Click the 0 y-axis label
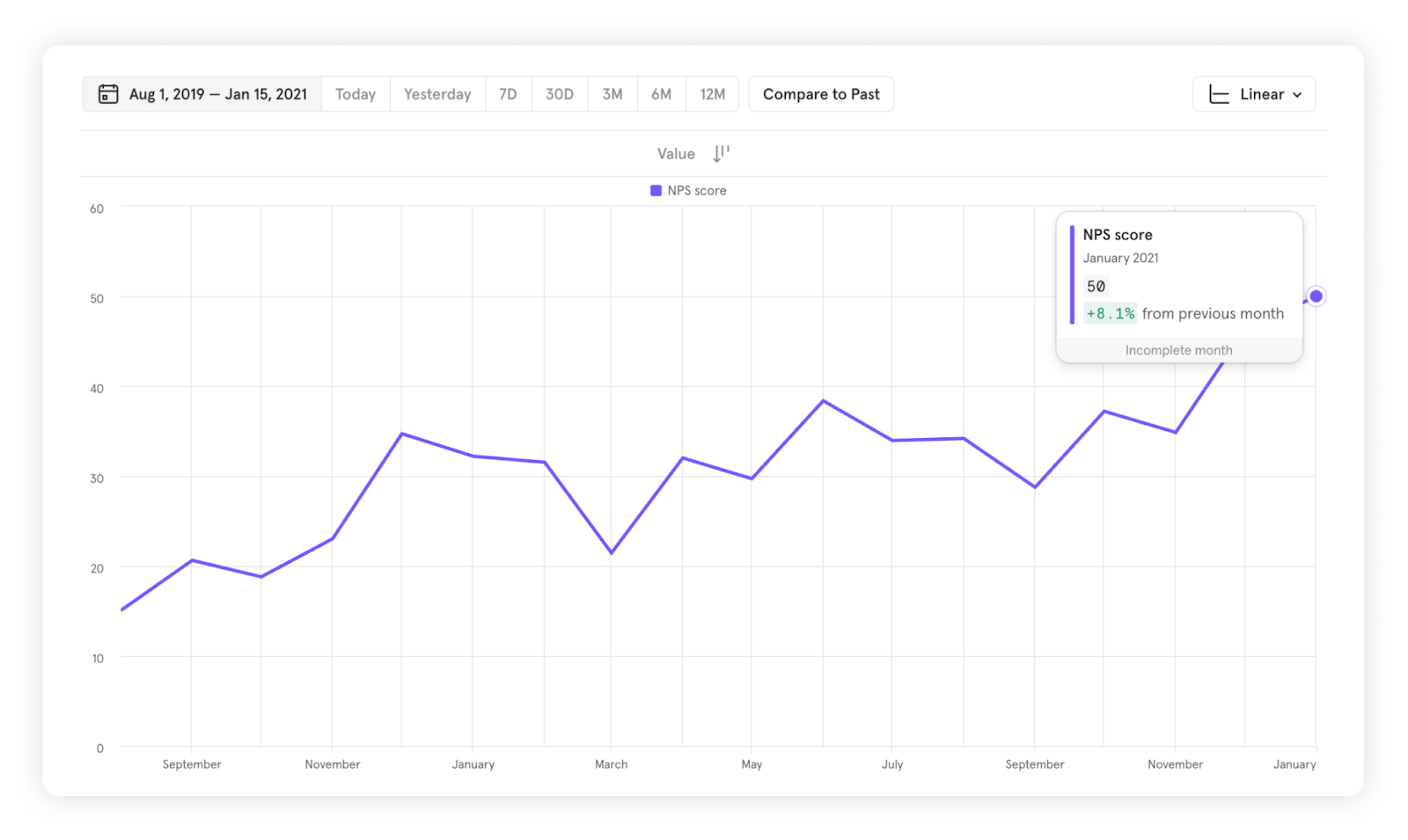 [x=99, y=749]
